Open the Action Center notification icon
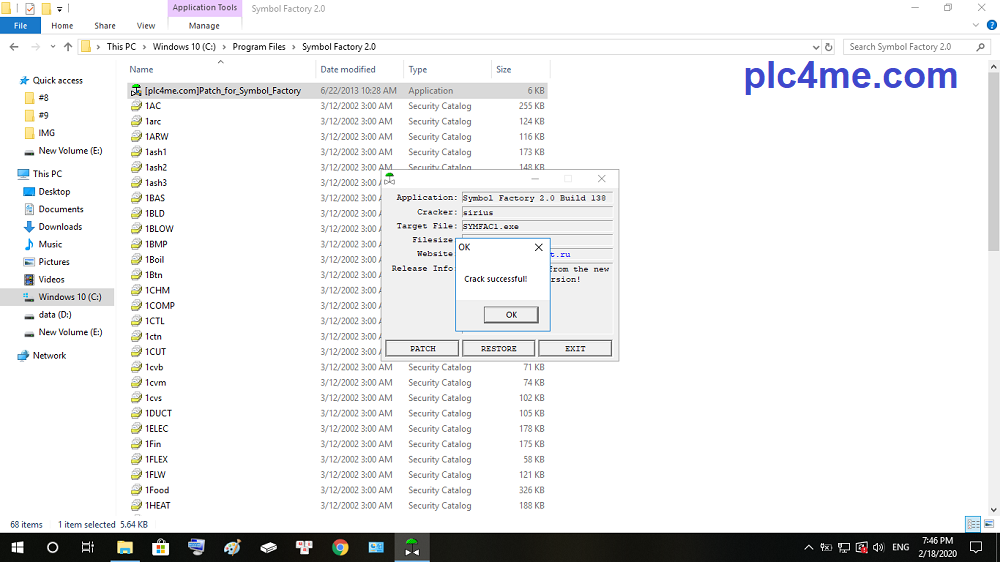This screenshot has height=562, width=1000. point(976,547)
